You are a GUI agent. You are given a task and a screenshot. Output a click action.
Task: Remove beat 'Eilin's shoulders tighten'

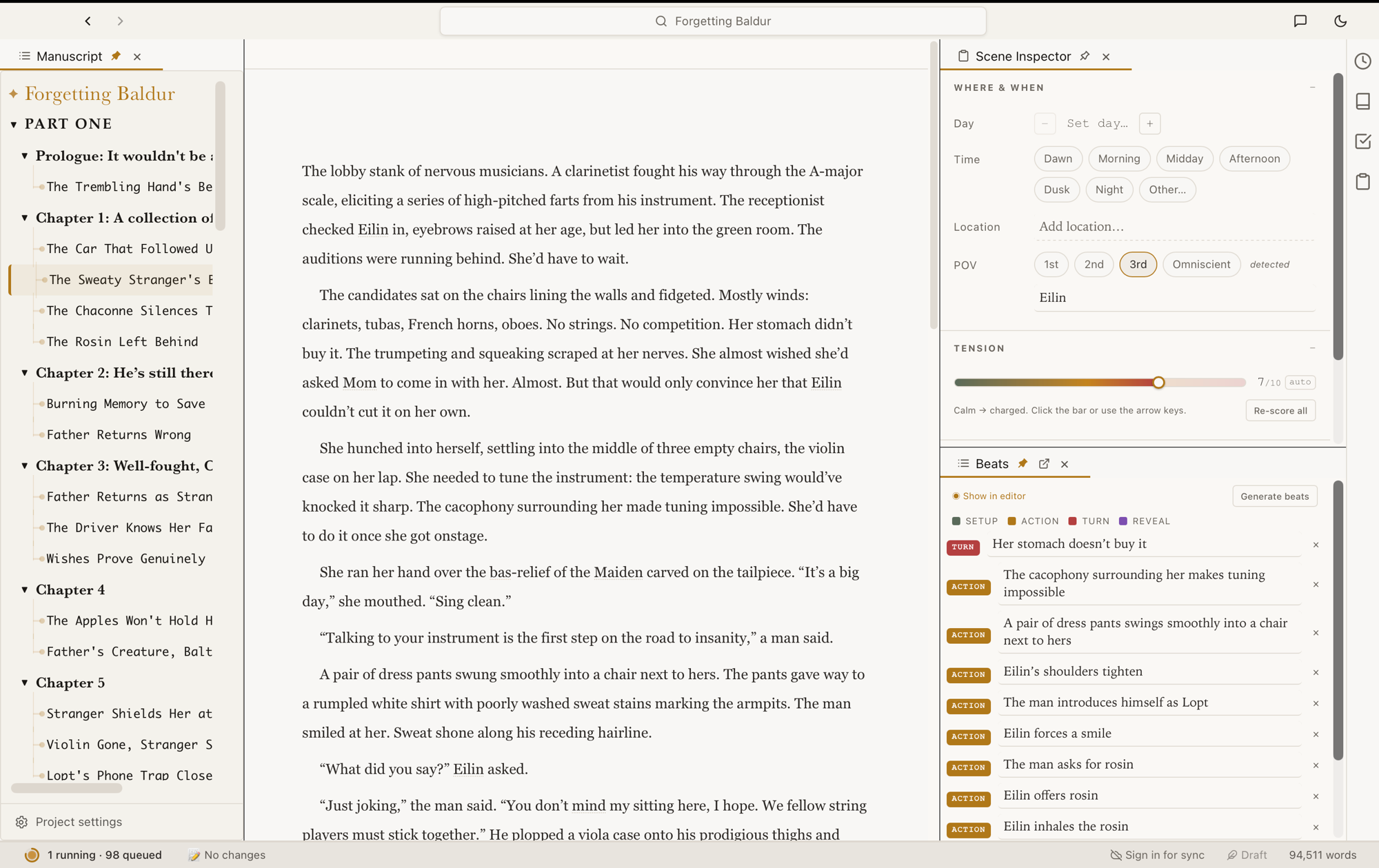[x=1316, y=672]
